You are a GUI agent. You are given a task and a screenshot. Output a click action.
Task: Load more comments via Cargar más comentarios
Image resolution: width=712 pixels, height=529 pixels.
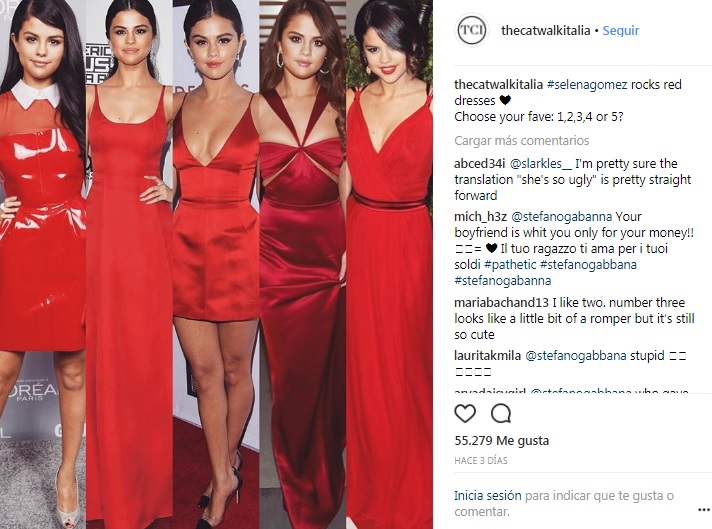(522, 141)
